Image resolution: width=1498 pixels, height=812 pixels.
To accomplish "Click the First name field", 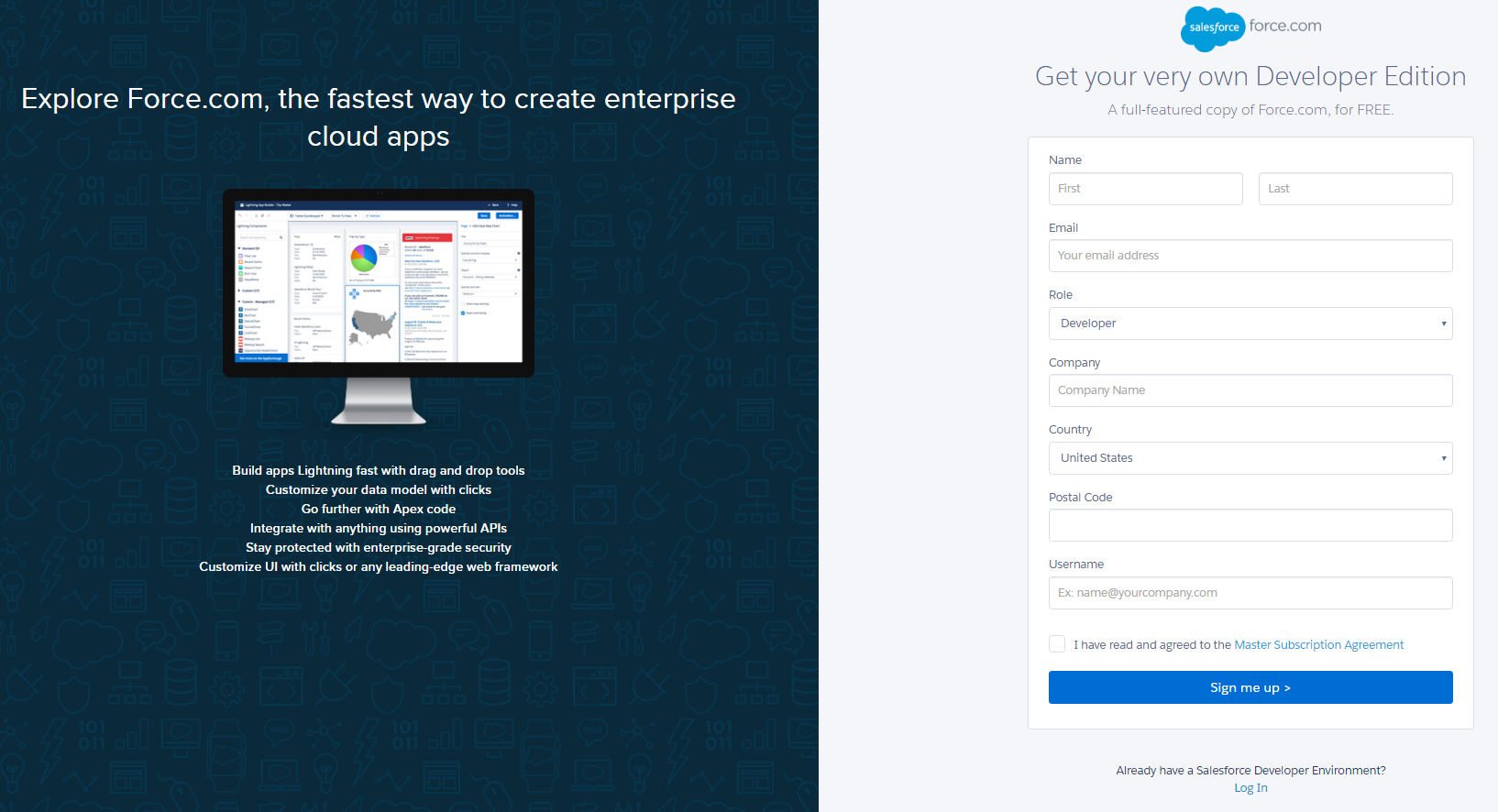I will [x=1145, y=189].
